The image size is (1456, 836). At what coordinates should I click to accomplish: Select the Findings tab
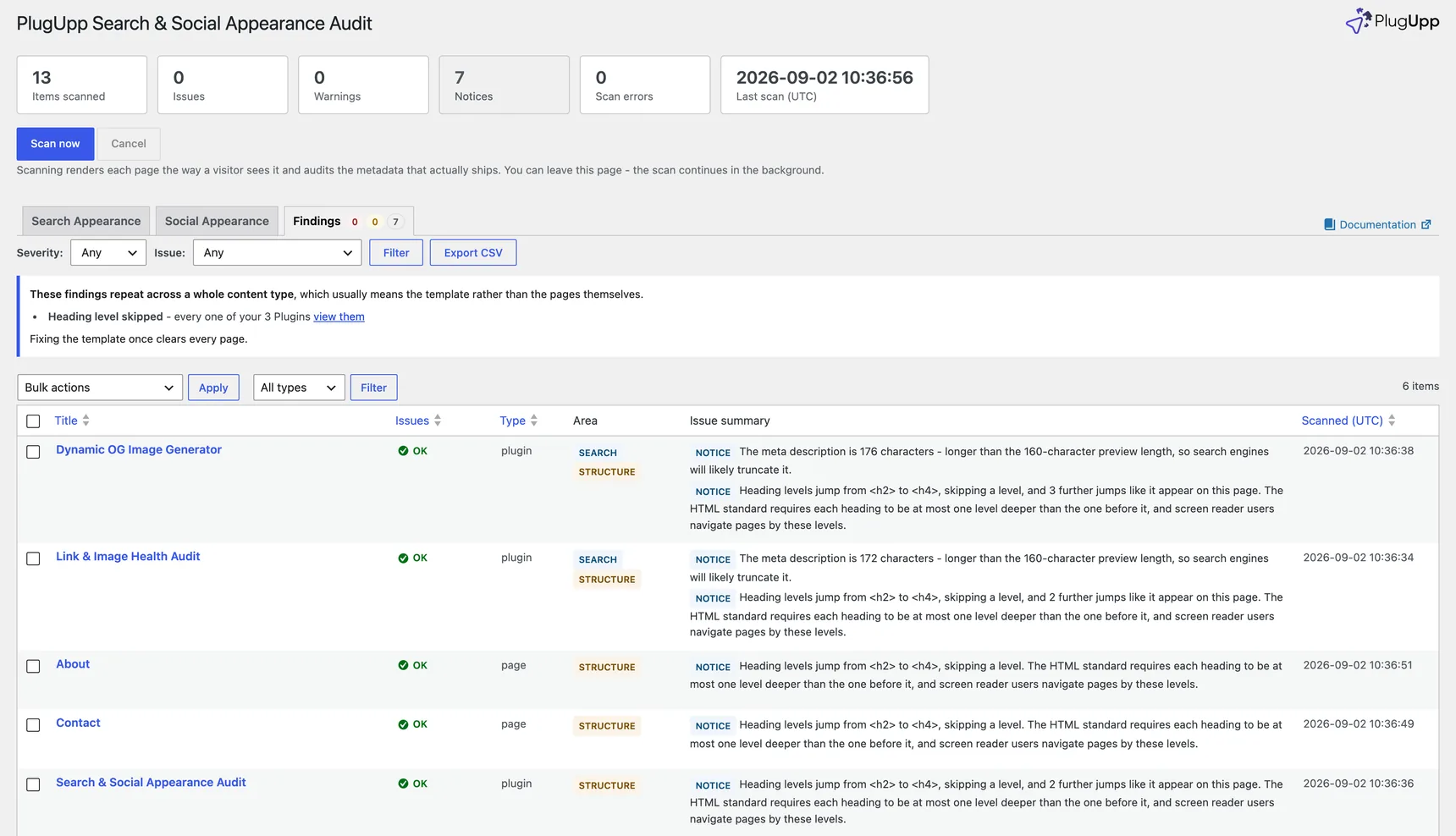coord(349,221)
